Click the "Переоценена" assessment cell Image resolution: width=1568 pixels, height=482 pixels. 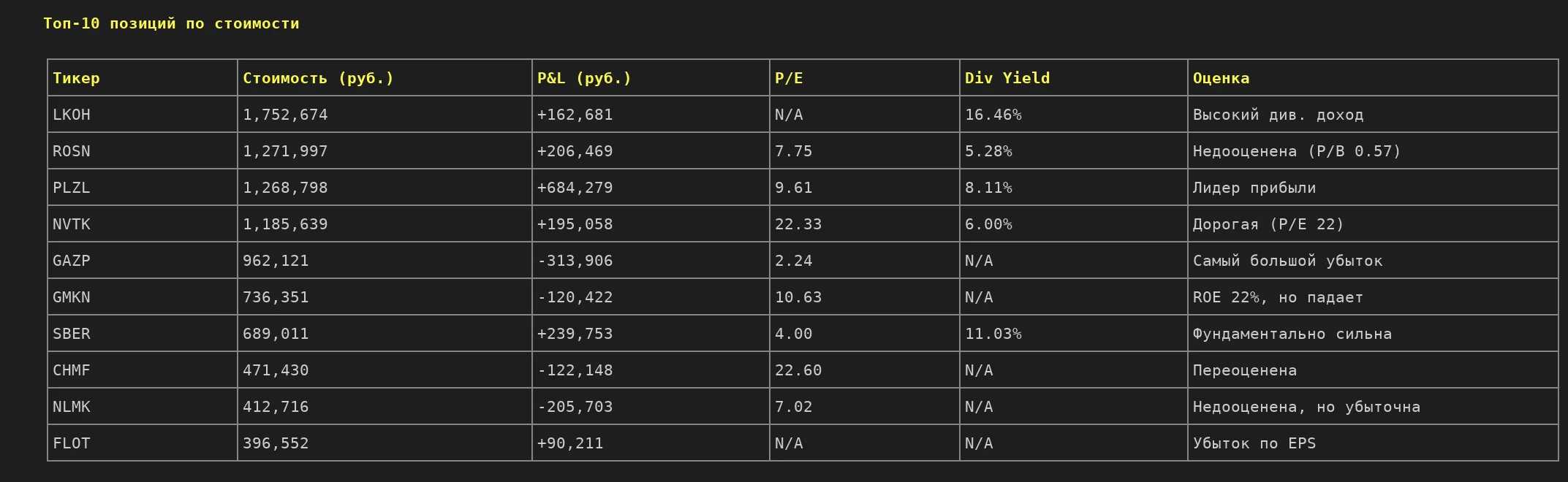pos(1244,370)
